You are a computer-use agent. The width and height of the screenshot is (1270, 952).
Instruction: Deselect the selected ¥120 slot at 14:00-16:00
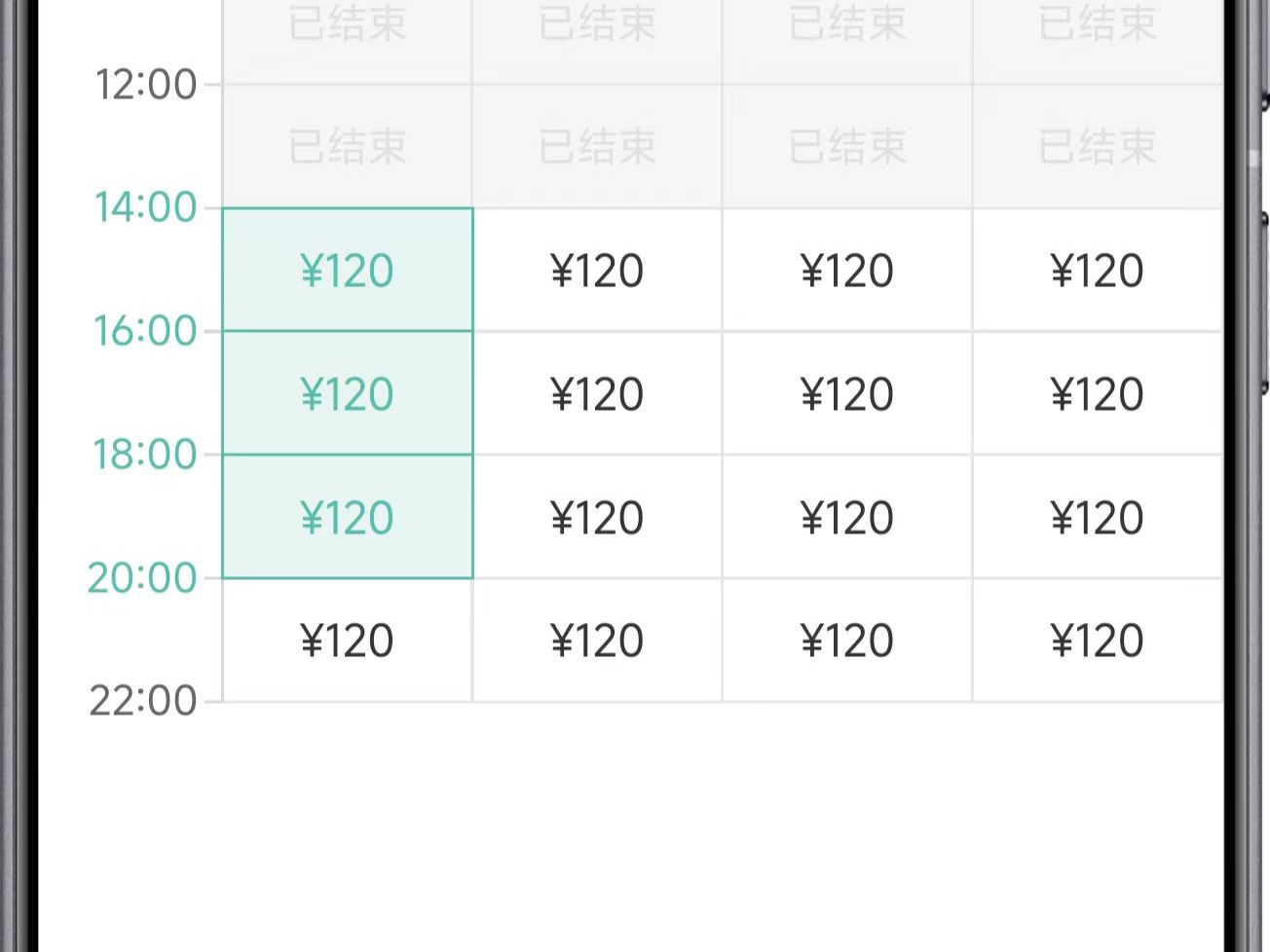point(347,270)
